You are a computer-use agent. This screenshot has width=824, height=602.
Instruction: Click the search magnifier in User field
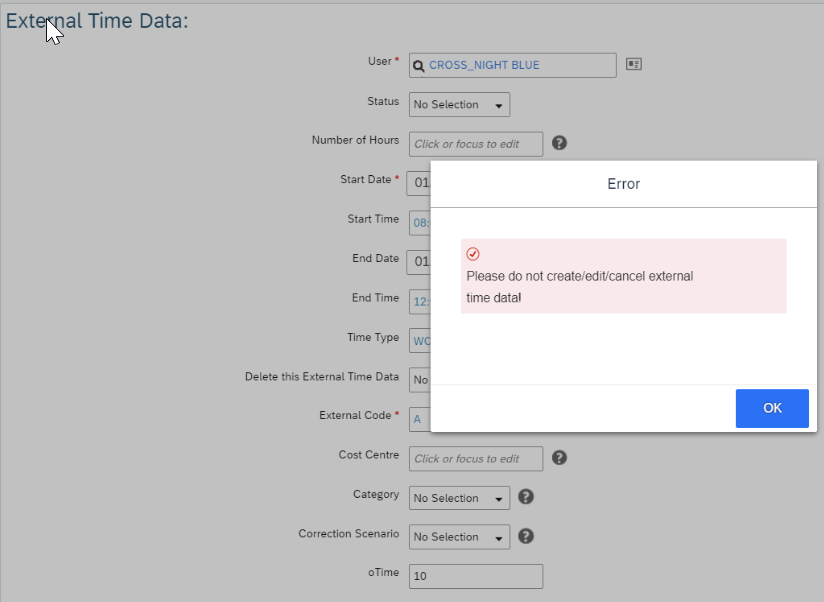(418, 66)
